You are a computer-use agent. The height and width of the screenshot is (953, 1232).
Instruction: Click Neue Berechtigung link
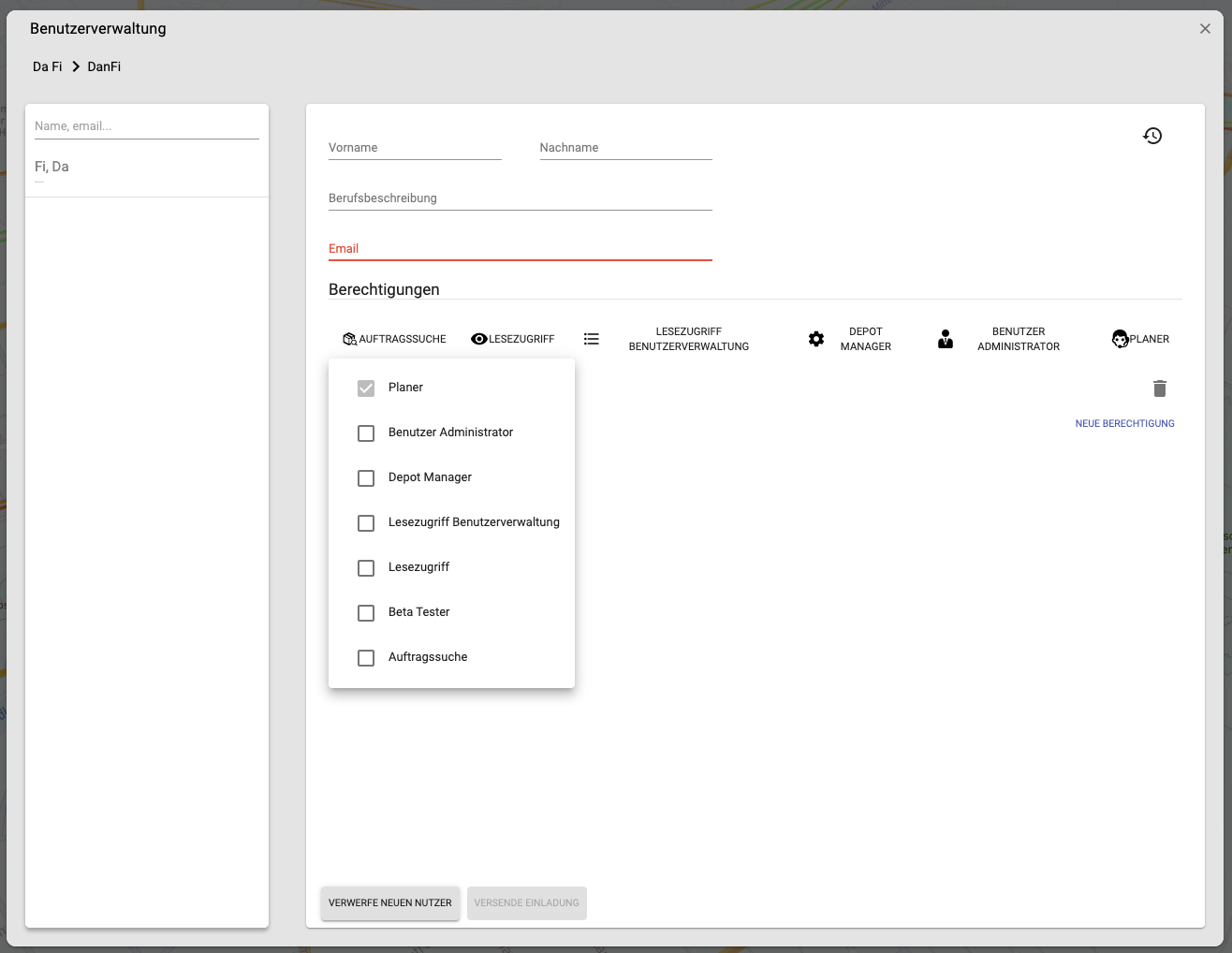pos(1124,423)
